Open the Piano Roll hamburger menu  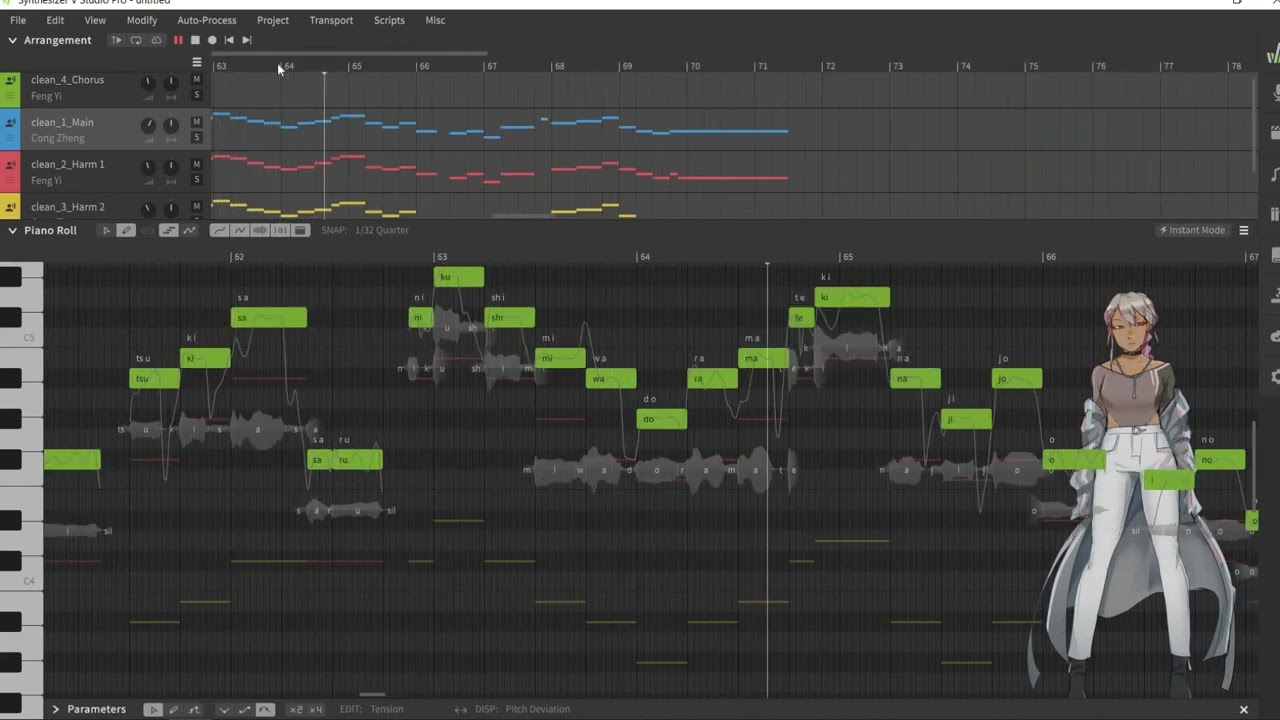(1244, 230)
